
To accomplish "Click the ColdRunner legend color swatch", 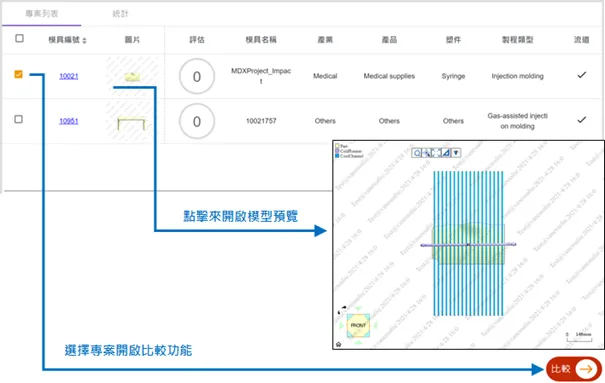I will 337,151.
